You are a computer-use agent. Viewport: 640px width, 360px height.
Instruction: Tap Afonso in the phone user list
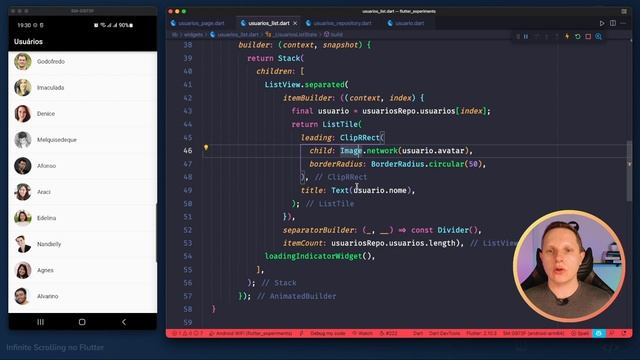click(x=83, y=166)
